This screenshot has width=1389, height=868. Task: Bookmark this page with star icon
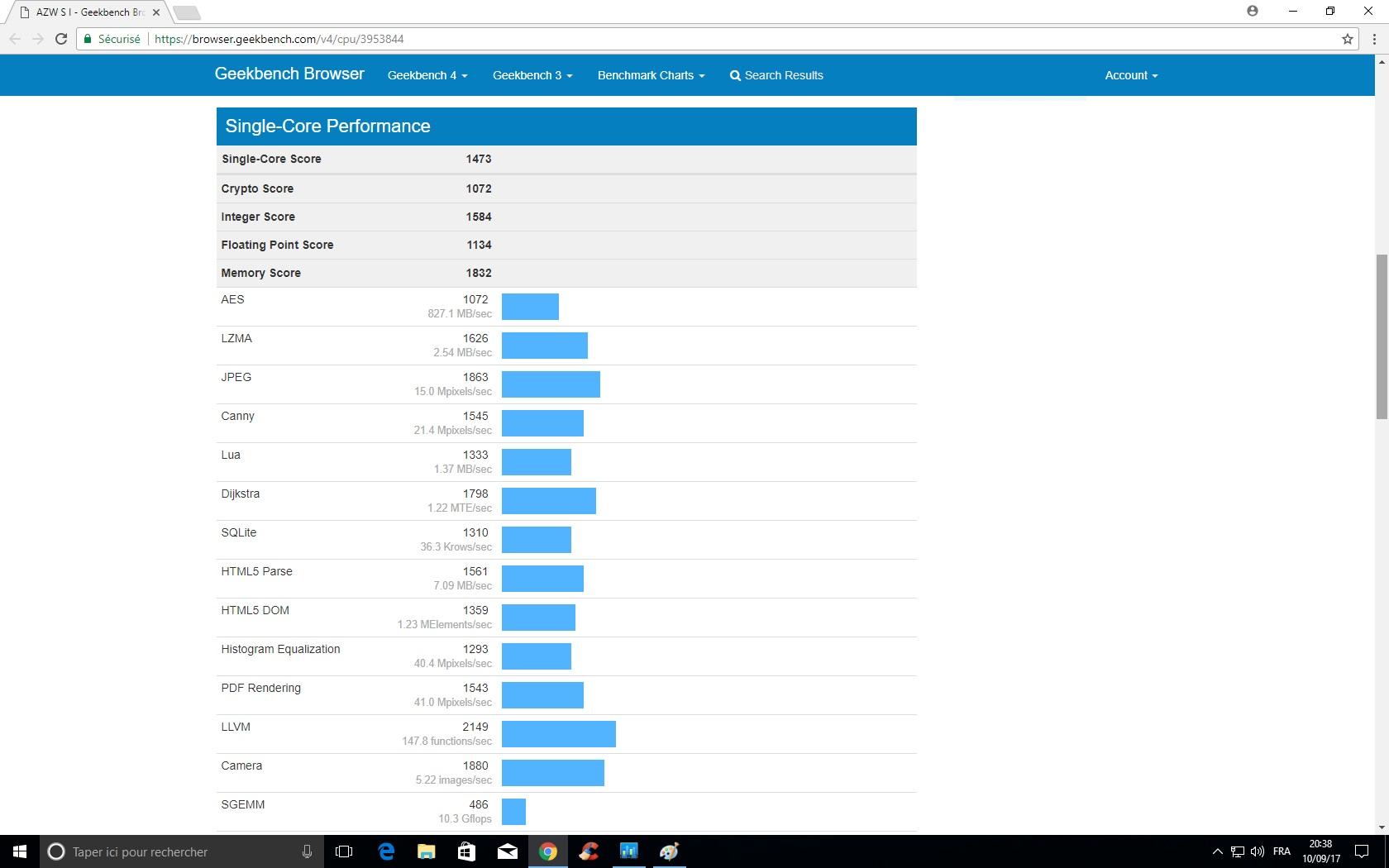click(1348, 39)
